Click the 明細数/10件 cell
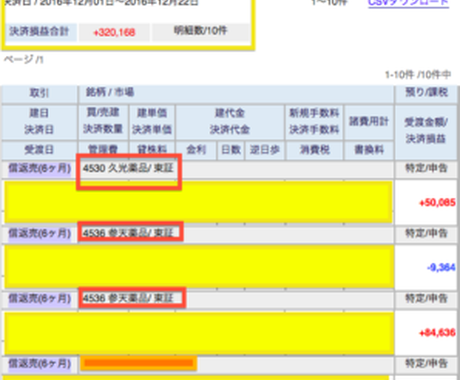 200,31
